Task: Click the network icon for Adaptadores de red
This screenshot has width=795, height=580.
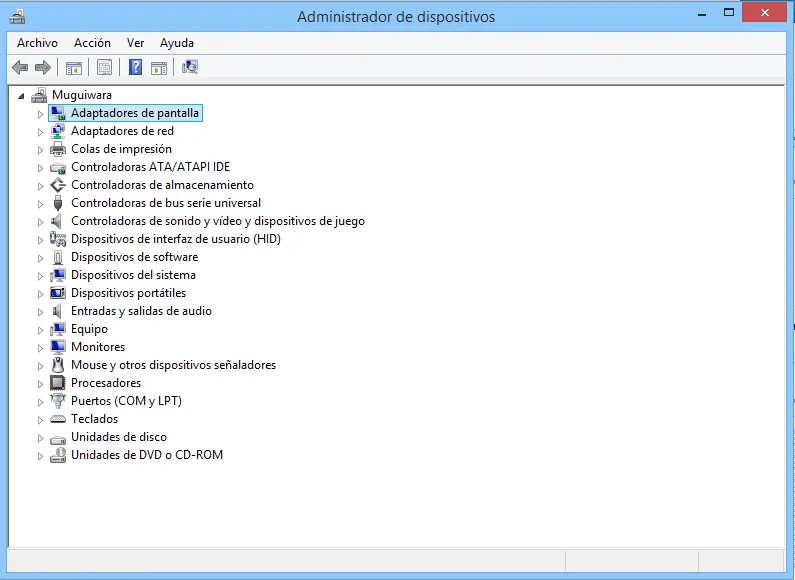Action: 58,131
